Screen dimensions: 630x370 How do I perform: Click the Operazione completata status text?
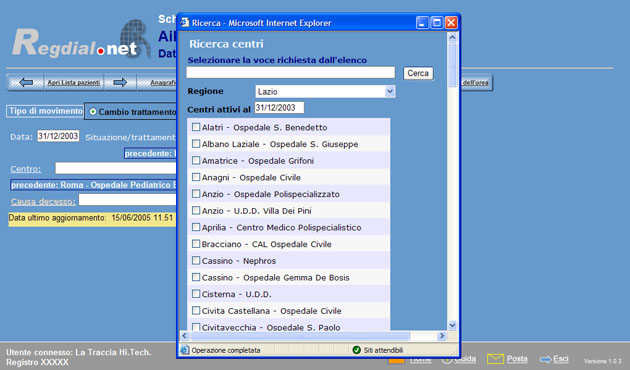(226, 350)
